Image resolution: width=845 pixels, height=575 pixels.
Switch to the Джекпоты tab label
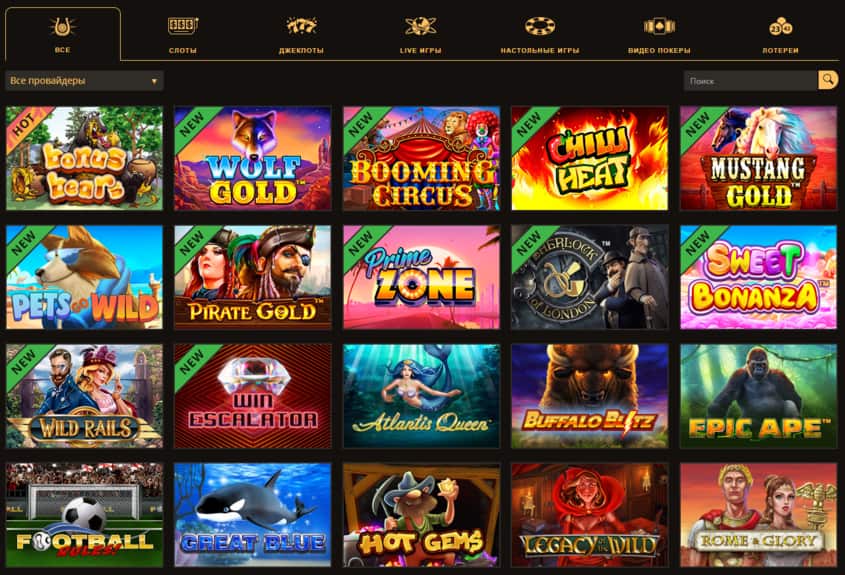click(301, 51)
